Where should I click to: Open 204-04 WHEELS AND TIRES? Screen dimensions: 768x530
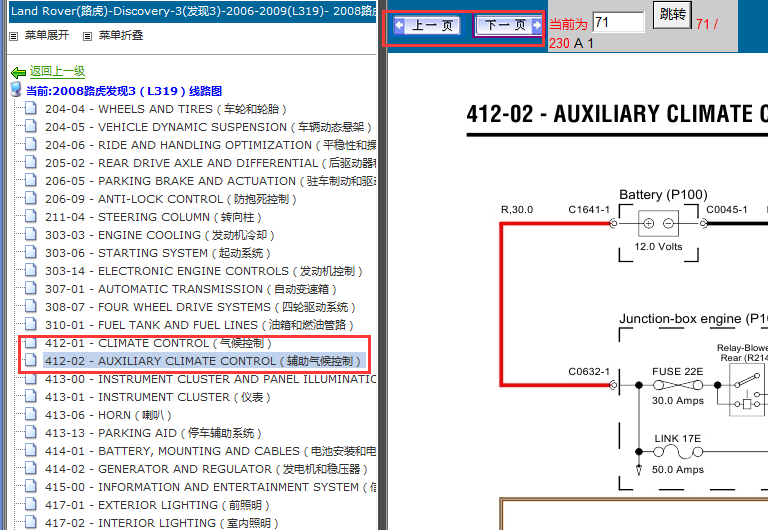point(166,109)
